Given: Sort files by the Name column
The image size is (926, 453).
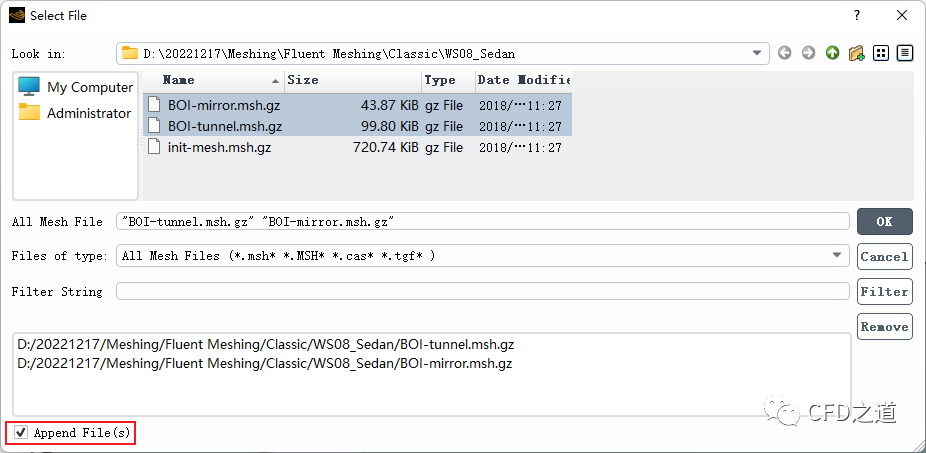Looking at the screenshot, I should [213, 80].
